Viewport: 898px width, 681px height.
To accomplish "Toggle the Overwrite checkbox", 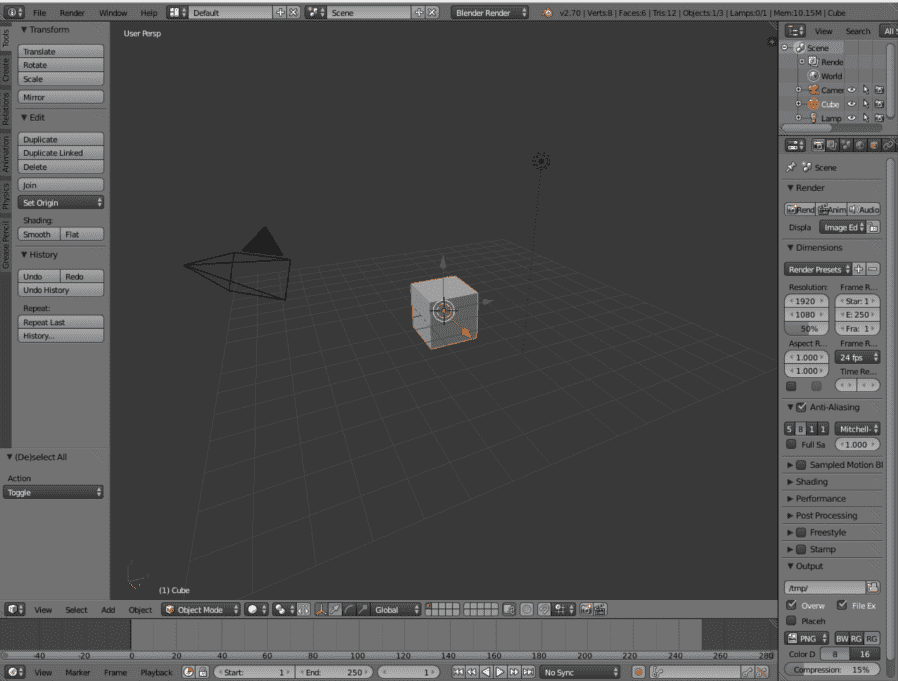I will click(791, 605).
